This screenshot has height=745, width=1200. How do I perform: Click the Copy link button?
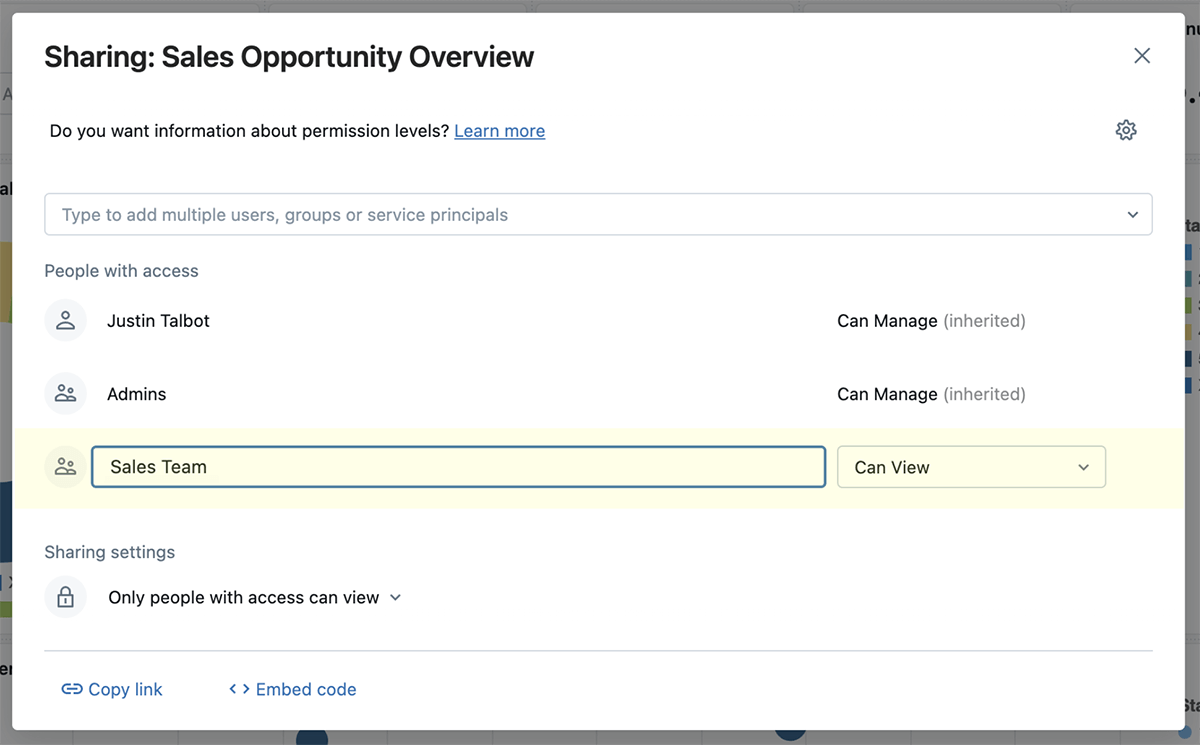(x=125, y=690)
